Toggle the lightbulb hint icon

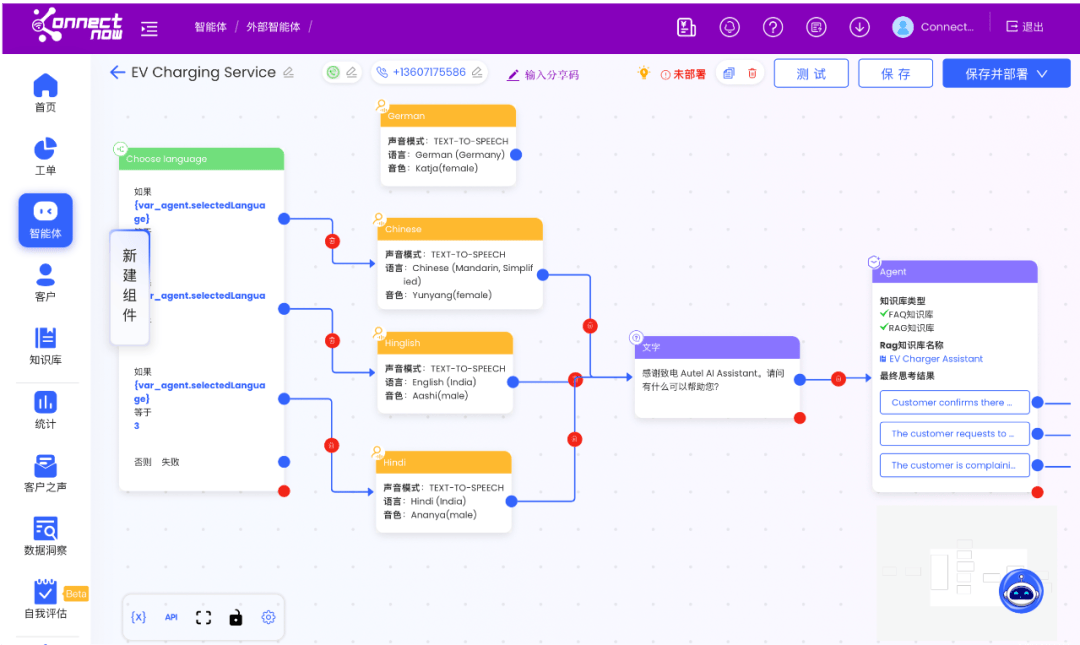644,73
